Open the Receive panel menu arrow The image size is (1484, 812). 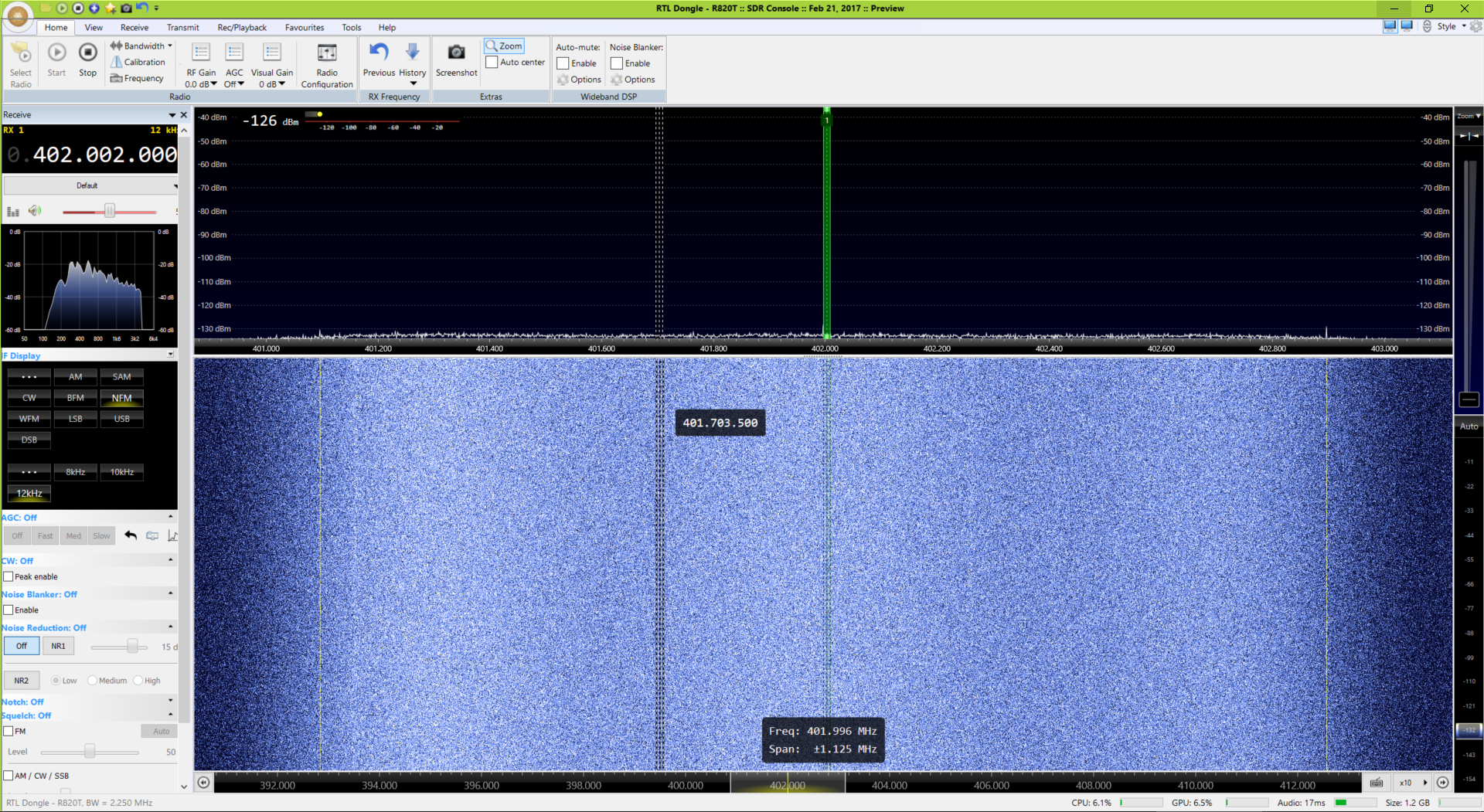(x=172, y=115)
